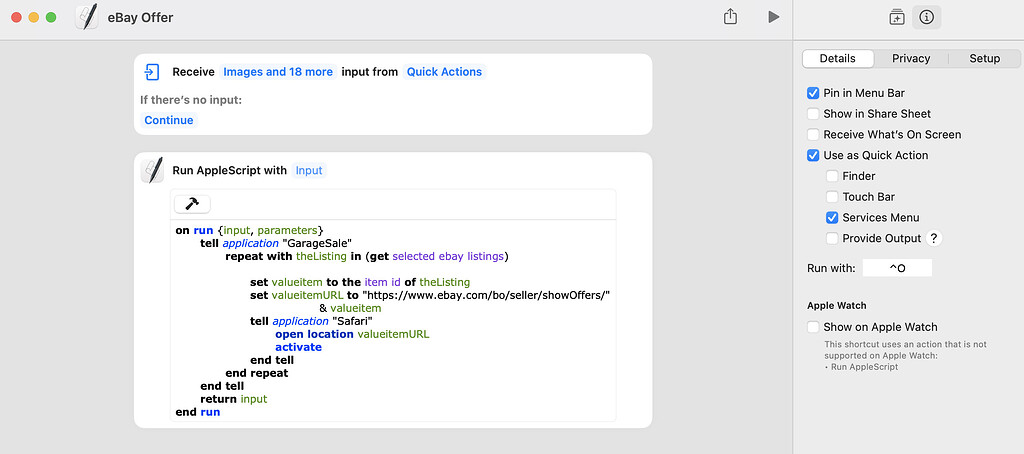Click the 'end run' script line
The height and width of the screenshot is (454, 1024).
click(198, 412)
